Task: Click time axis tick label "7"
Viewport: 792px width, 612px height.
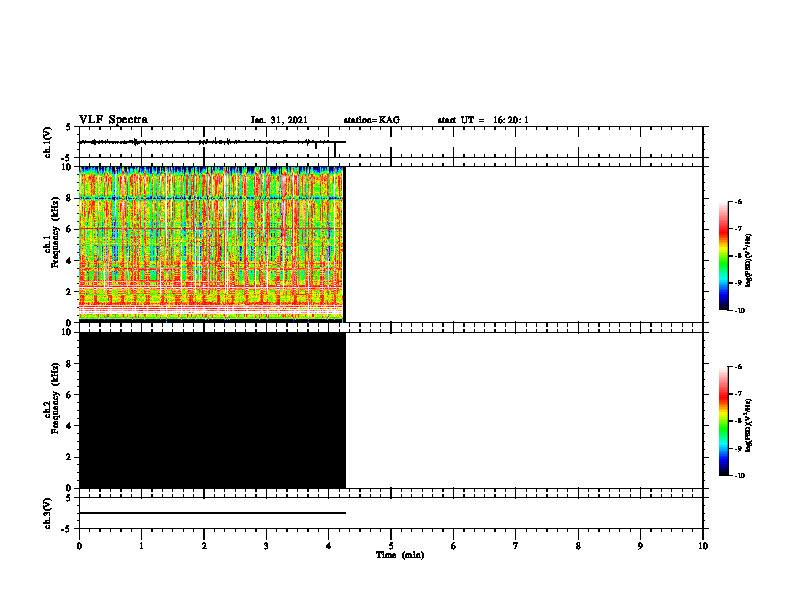Action: coord(516,546)
